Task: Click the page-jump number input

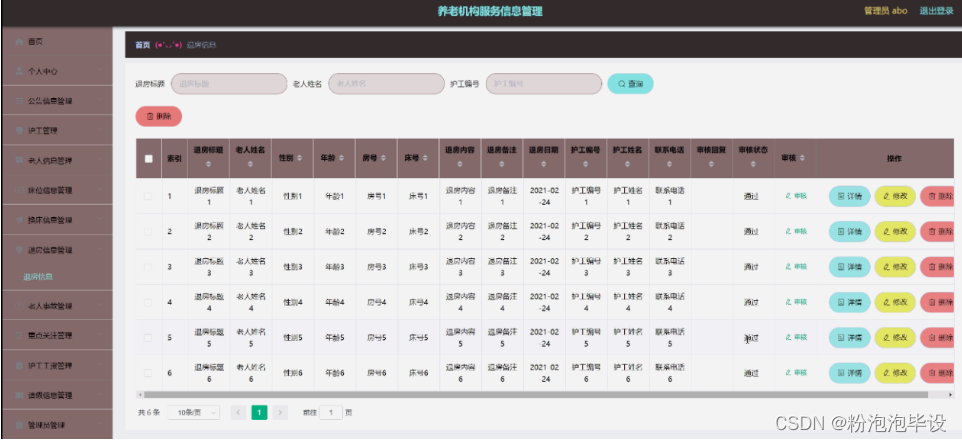Action: coord(331,413)
